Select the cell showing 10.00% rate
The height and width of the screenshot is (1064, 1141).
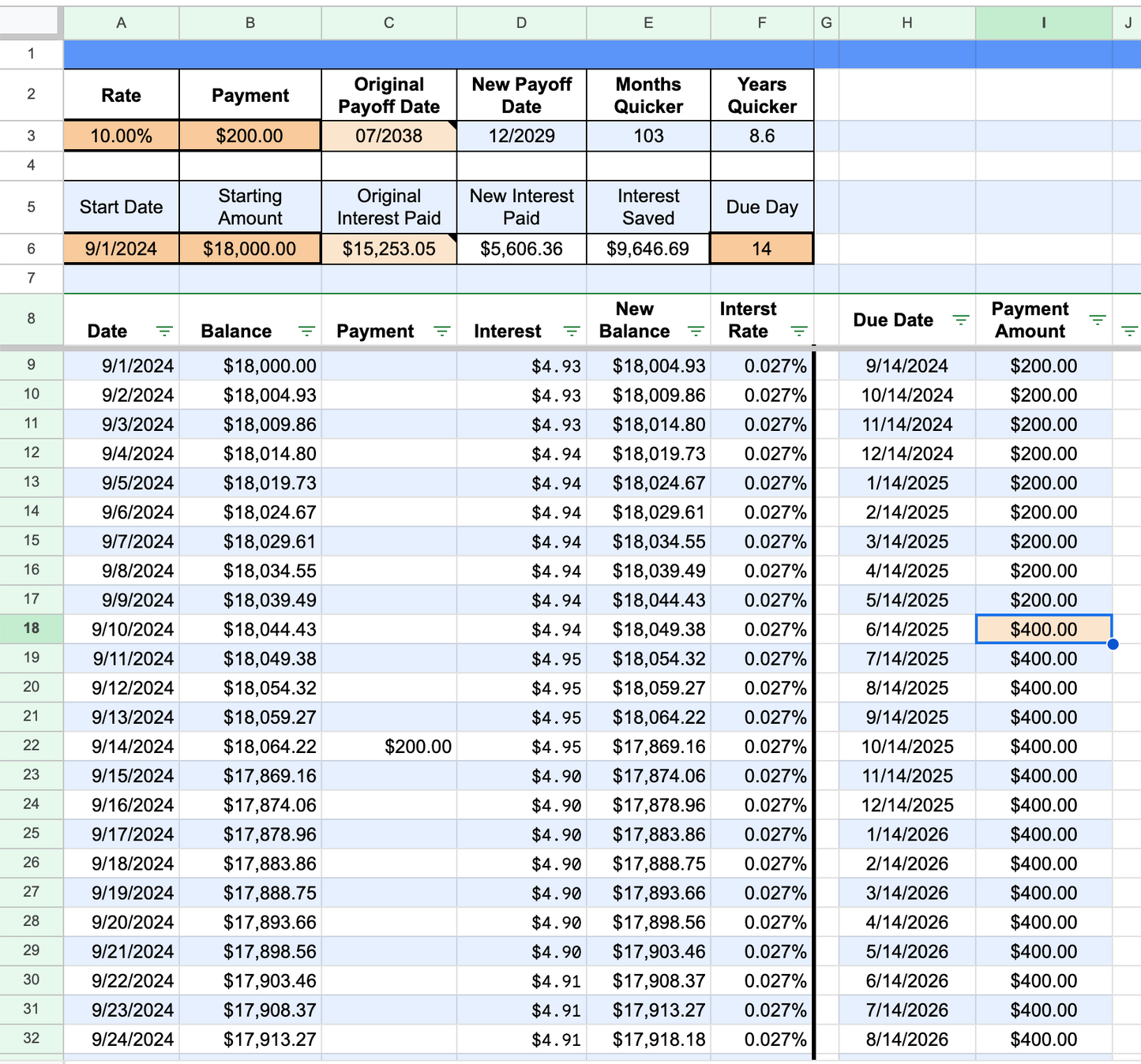point(121,135)
